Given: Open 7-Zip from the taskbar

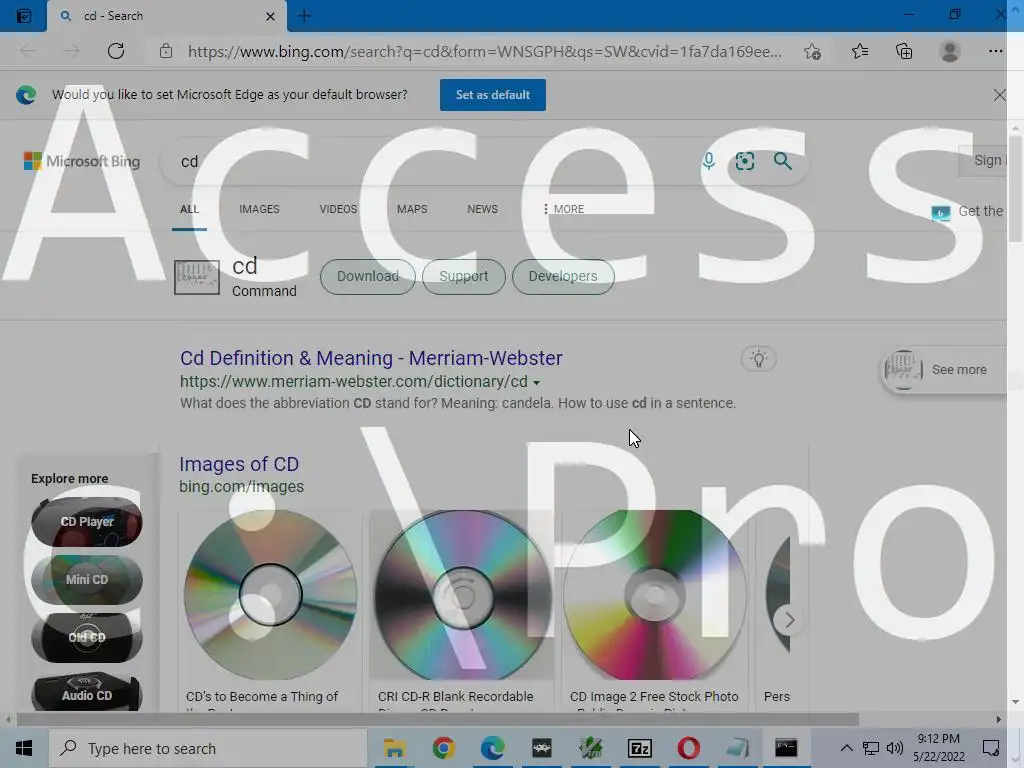Looking at the screenshot, I should [x=639, y=748].
